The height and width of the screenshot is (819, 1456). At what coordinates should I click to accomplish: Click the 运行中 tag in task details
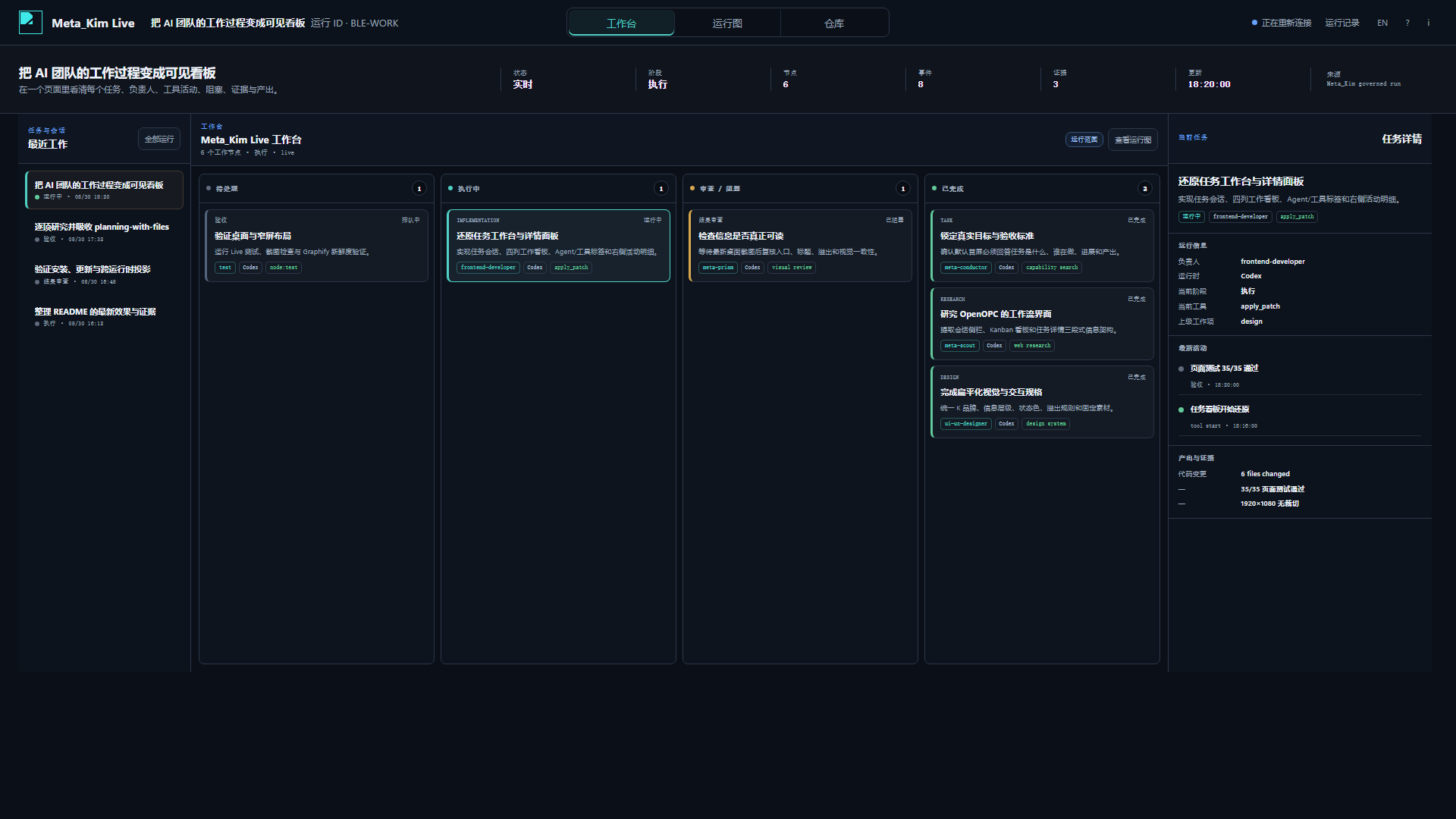pos(1191,217)
